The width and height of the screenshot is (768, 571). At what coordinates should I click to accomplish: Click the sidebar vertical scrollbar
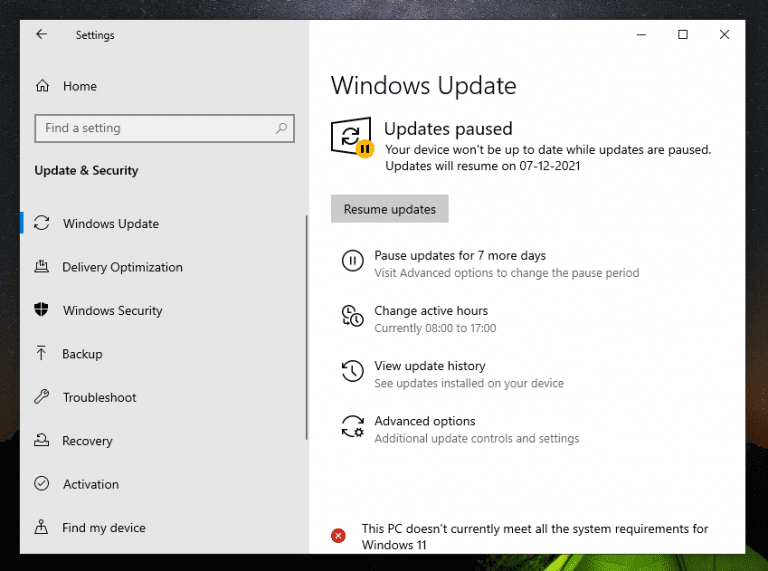point(306,330)
